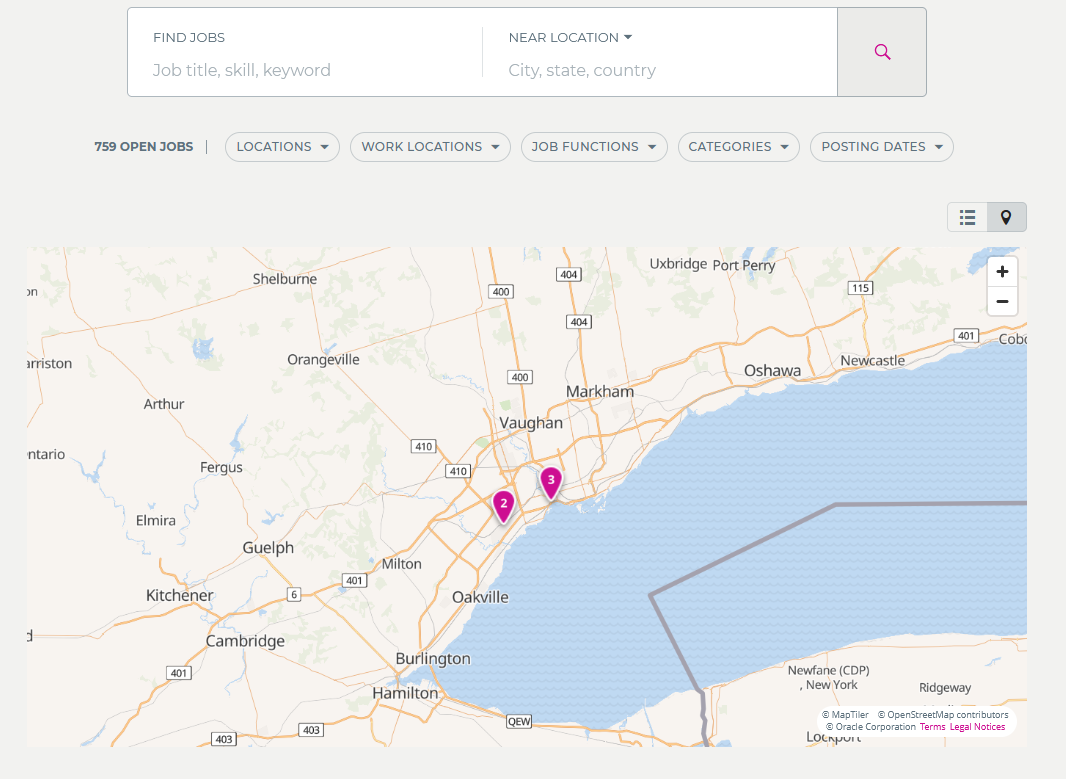
Task: Open the LOCATIONS filter dropdown
Action: (x=282, y=147)
